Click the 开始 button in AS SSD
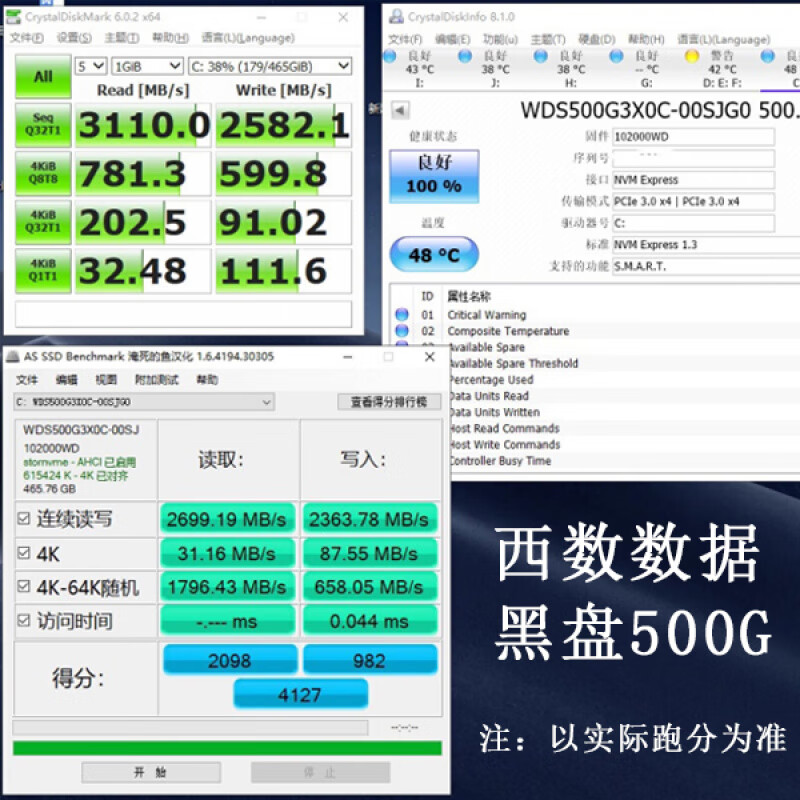The image size is (800, 800). (151, 772)
